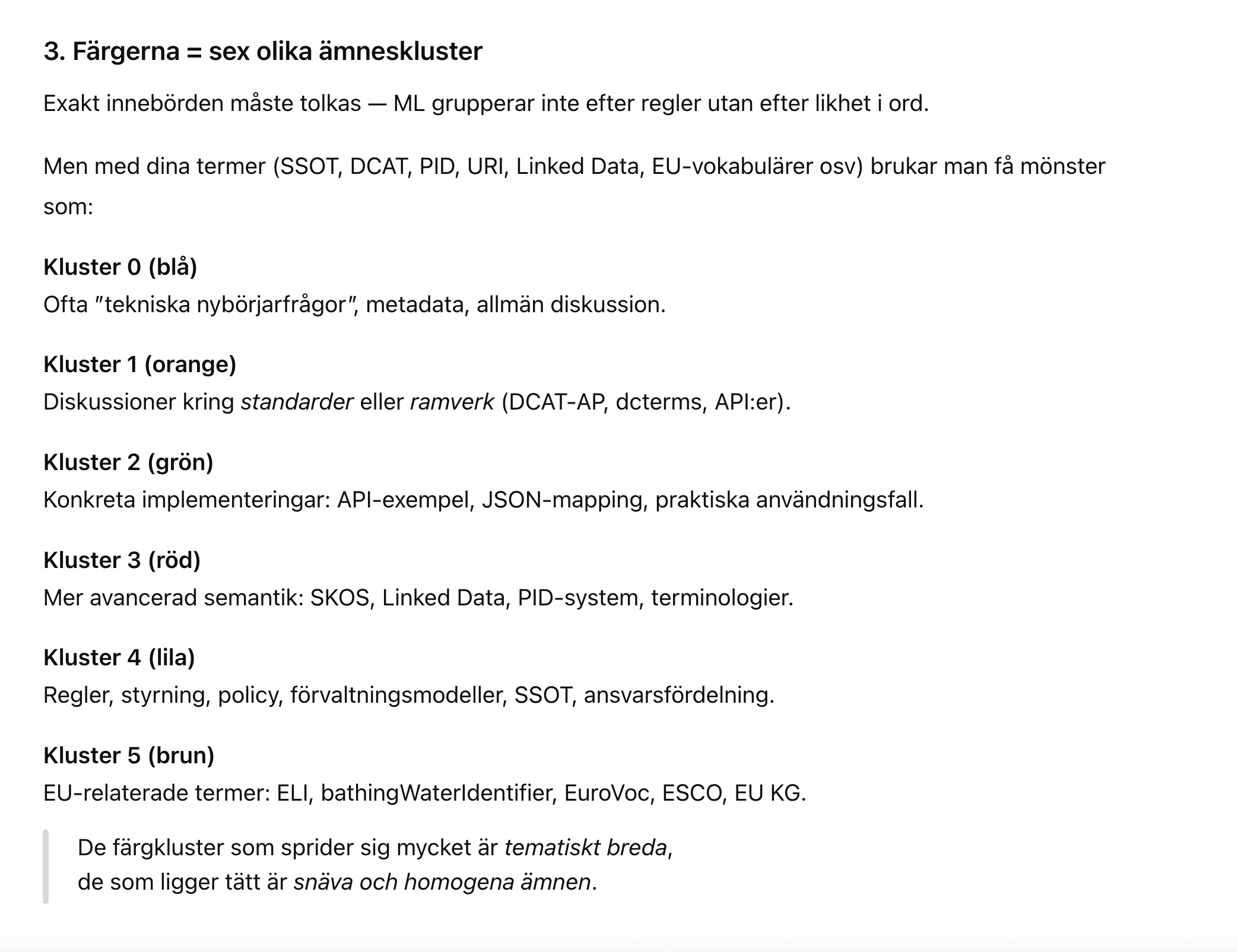The width and height of the screenshot is (1238, 952).
Task: Click the heading "3. Färgerna = sex olika ämneskluster"
Action: click(x=262, y=52)
